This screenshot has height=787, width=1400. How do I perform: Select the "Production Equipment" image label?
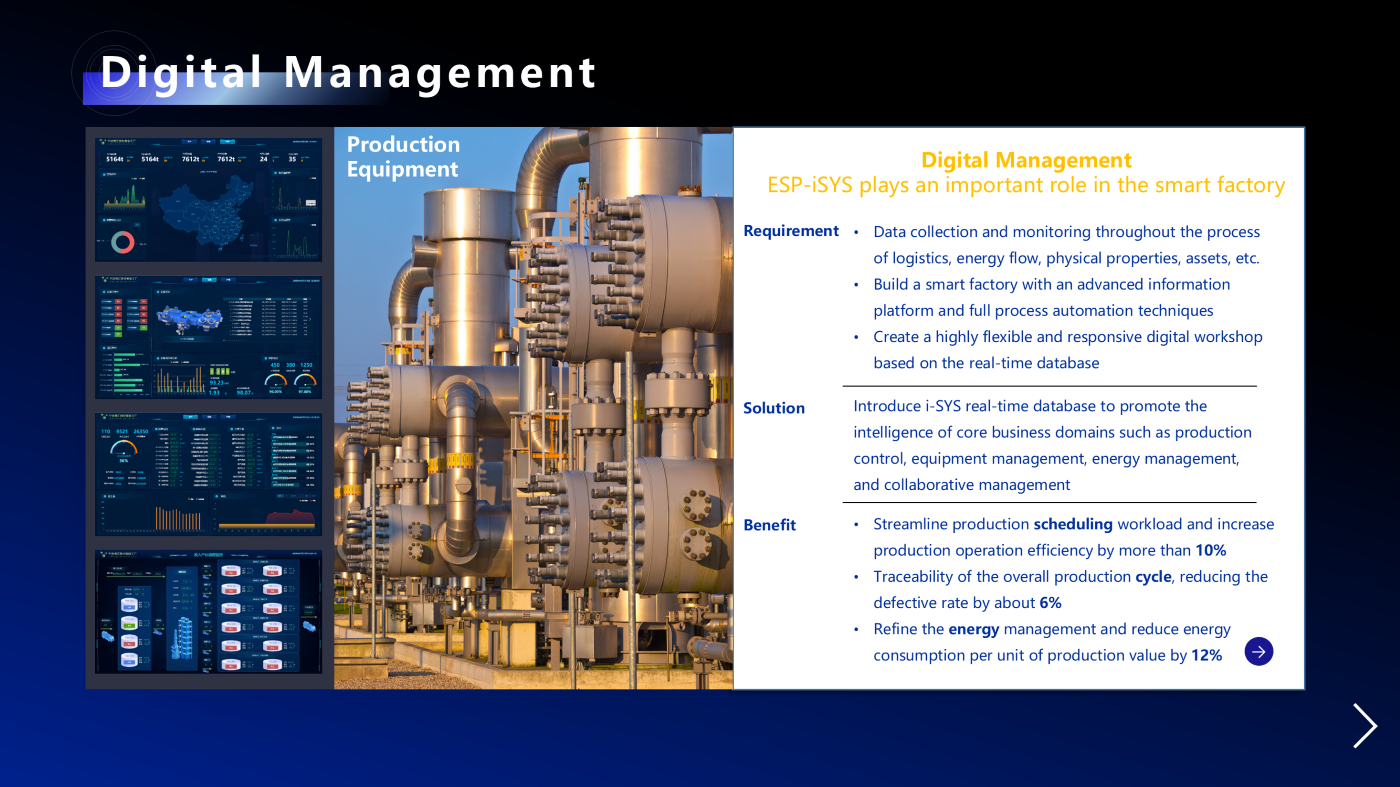coord(403,157)
